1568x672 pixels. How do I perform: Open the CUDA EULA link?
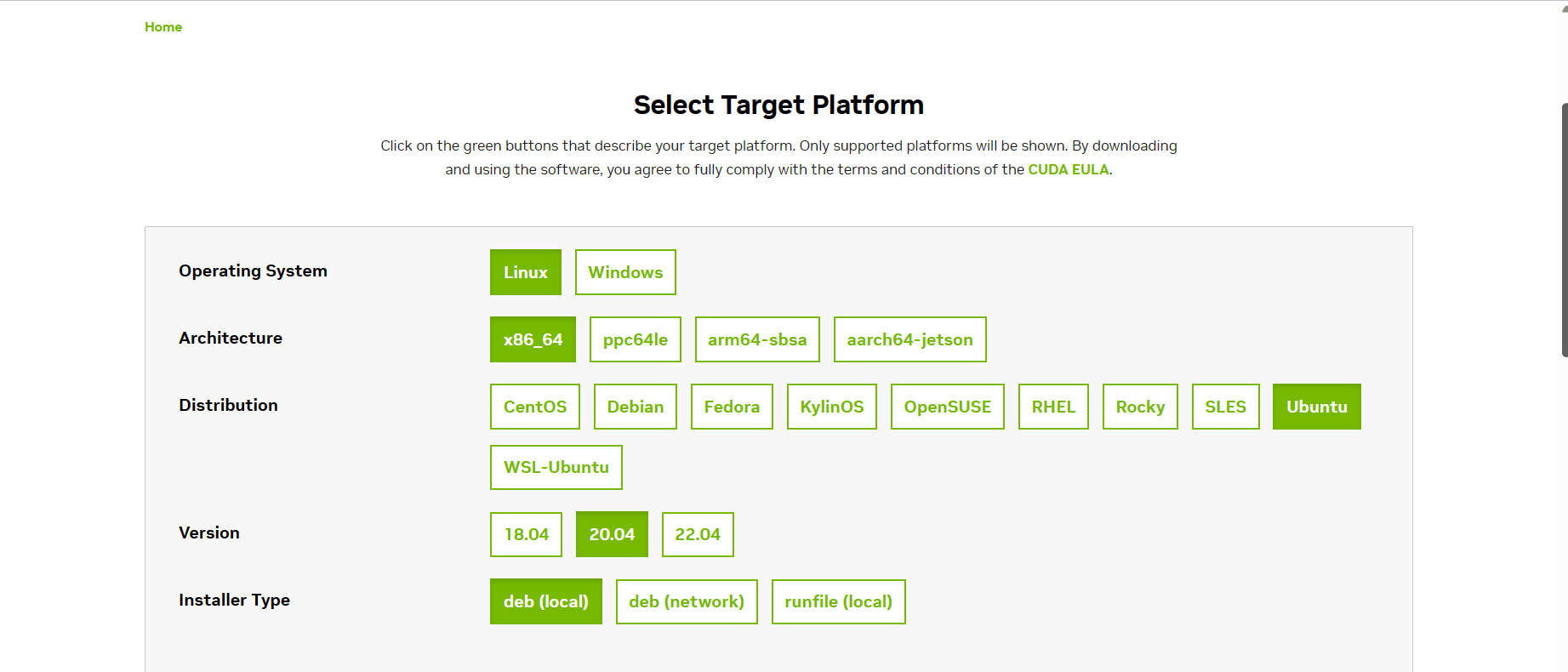tap(1068, 169)
